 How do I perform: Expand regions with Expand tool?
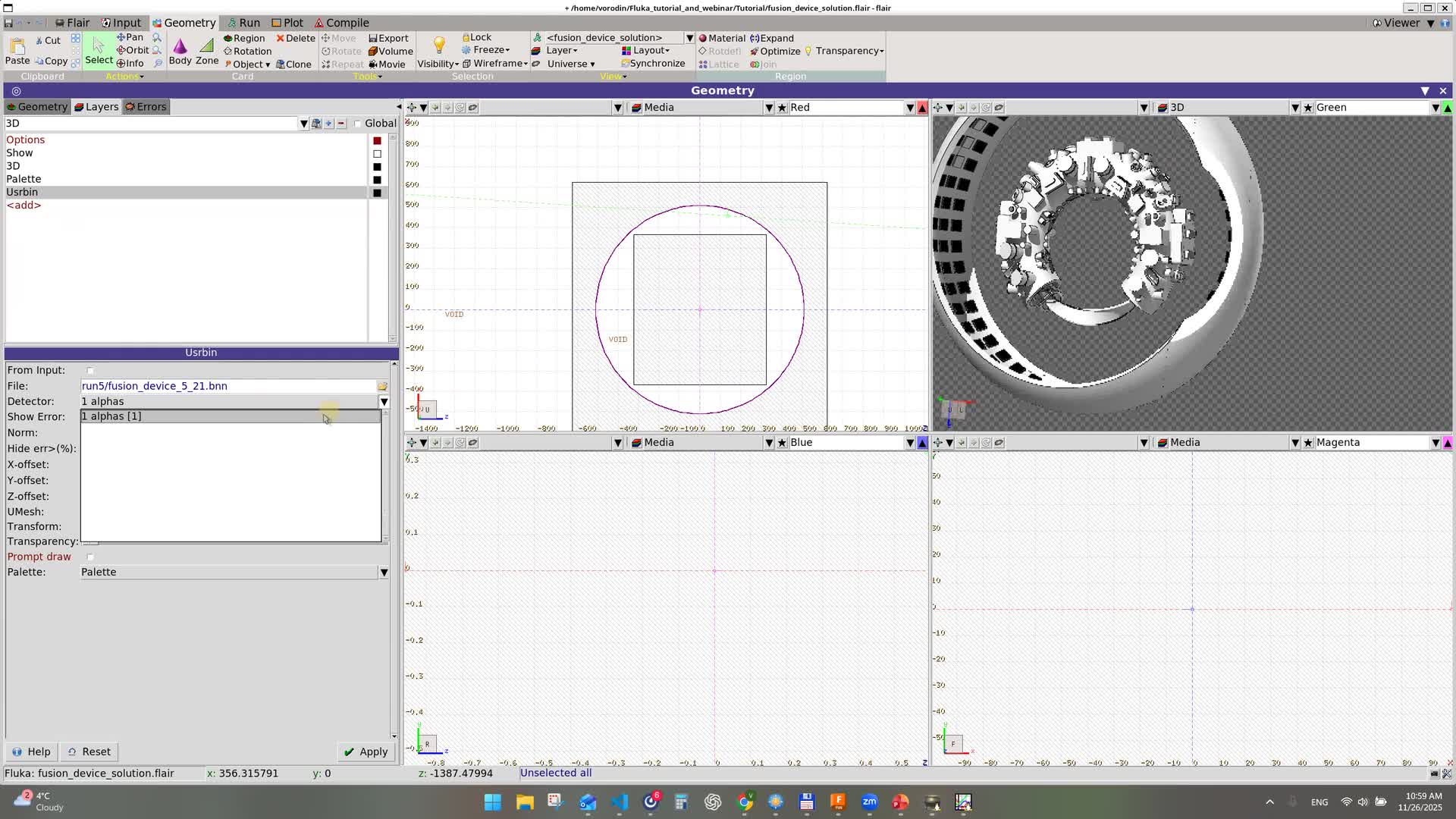click(772, 38)
